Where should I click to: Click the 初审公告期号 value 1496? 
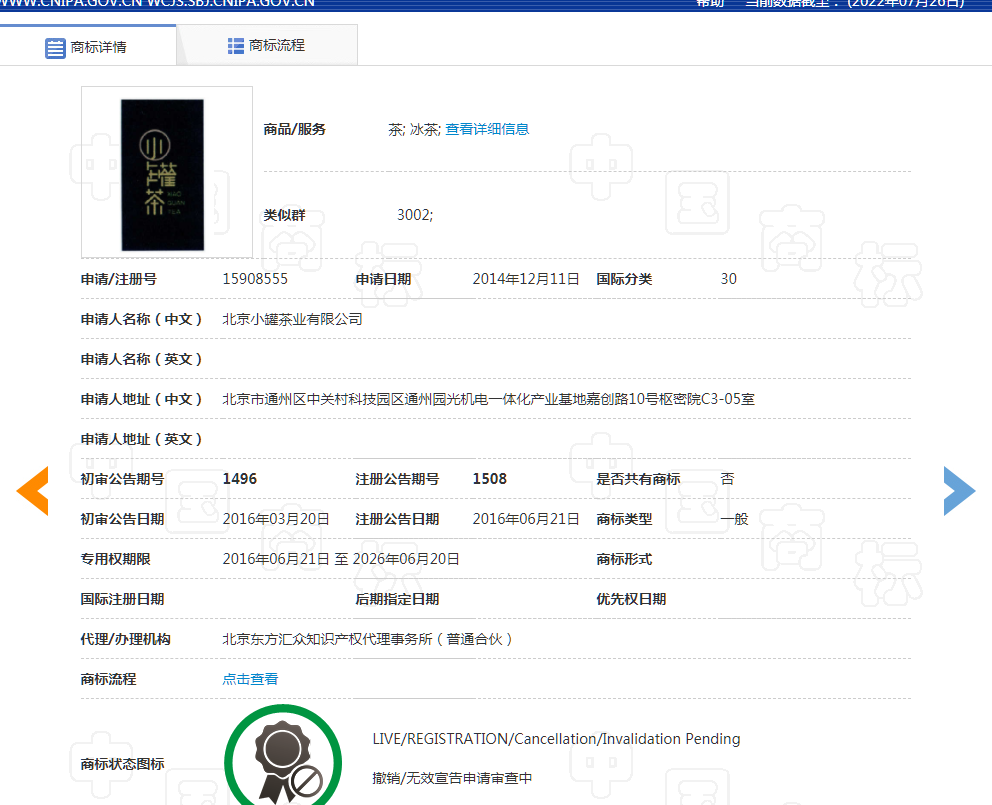point(240,479)
